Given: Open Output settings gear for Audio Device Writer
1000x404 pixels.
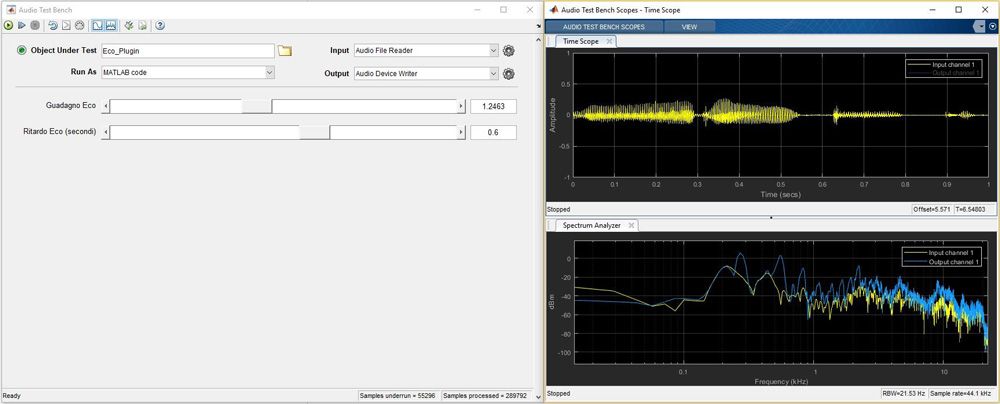Looking at the screenshot, I should [x=509, y=73].
